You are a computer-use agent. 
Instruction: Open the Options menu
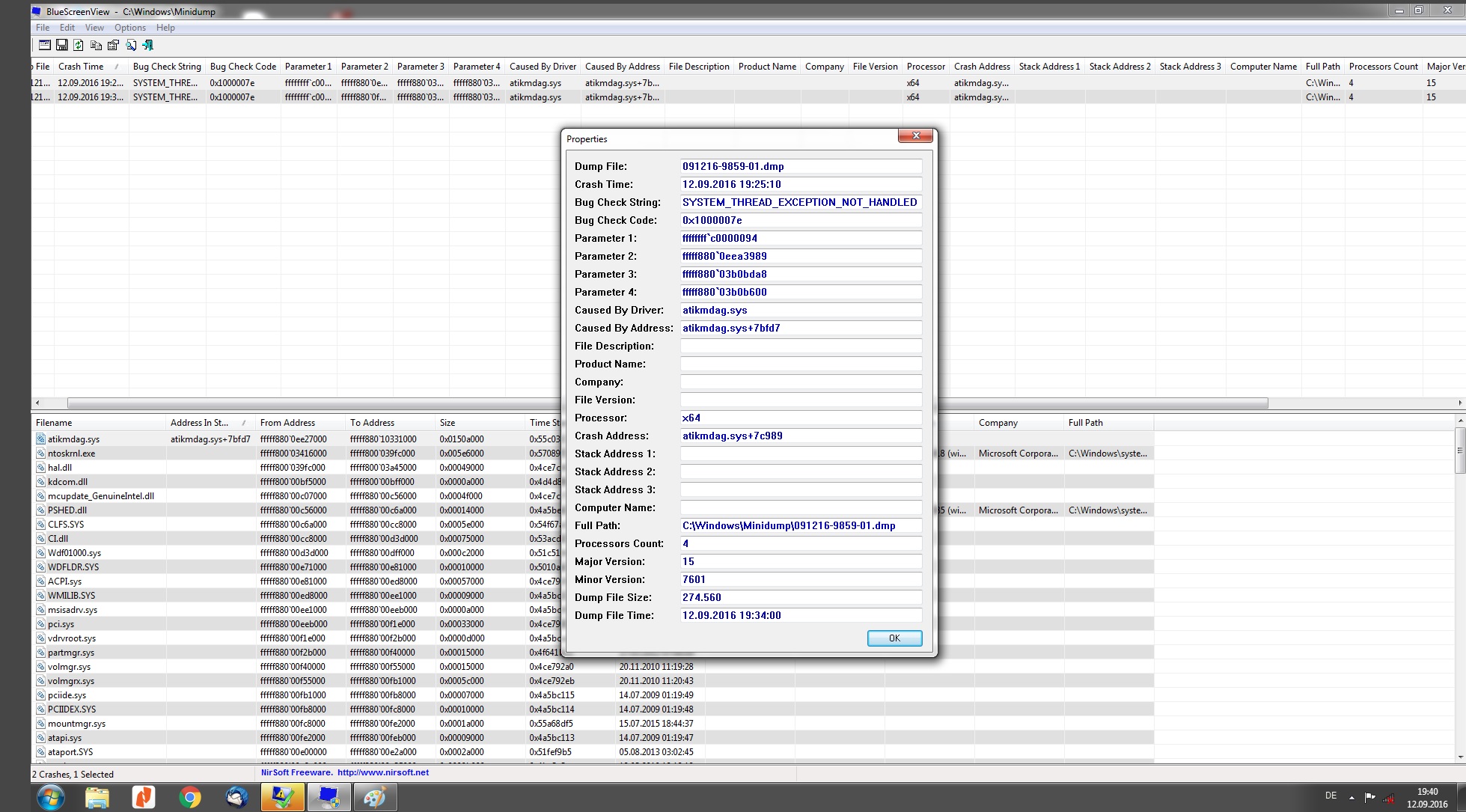[129, 28]
